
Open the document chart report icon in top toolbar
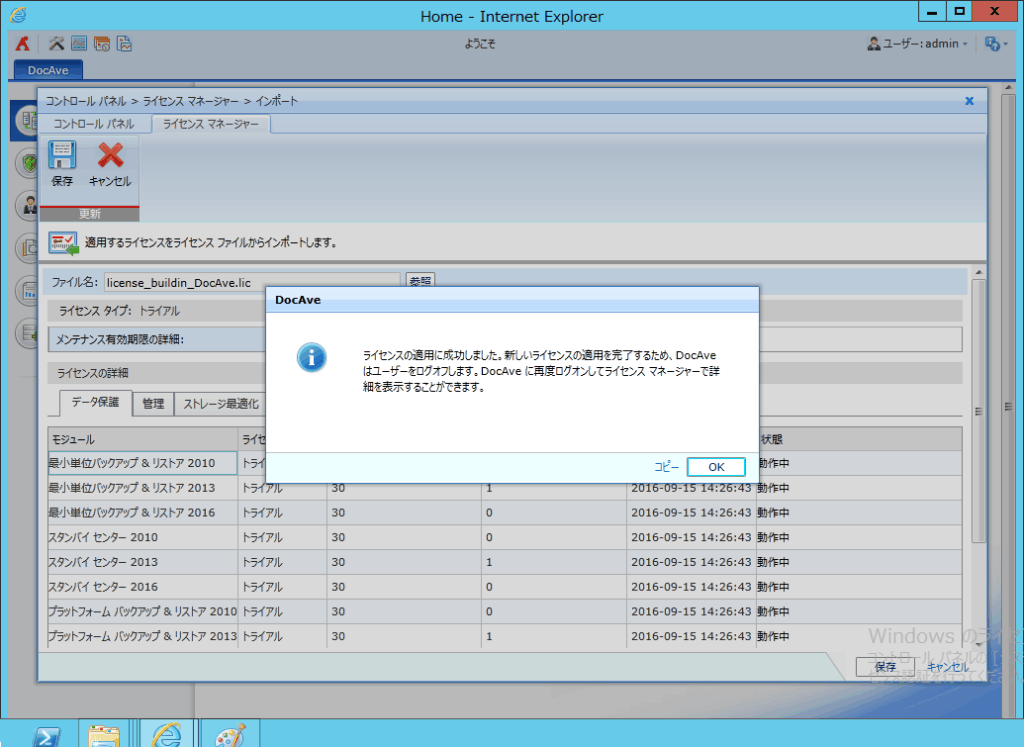[124, 44]
